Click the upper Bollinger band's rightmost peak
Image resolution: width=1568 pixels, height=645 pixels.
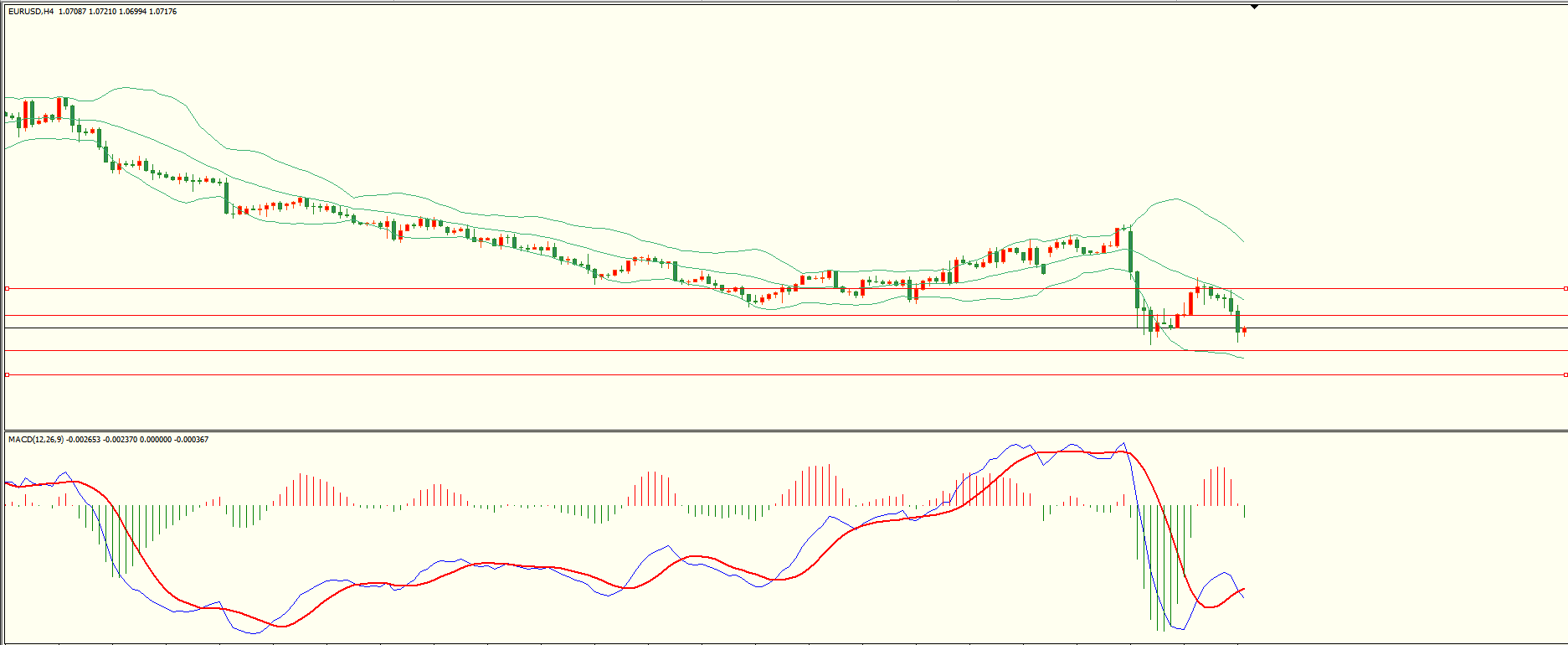coord(1176,199)
